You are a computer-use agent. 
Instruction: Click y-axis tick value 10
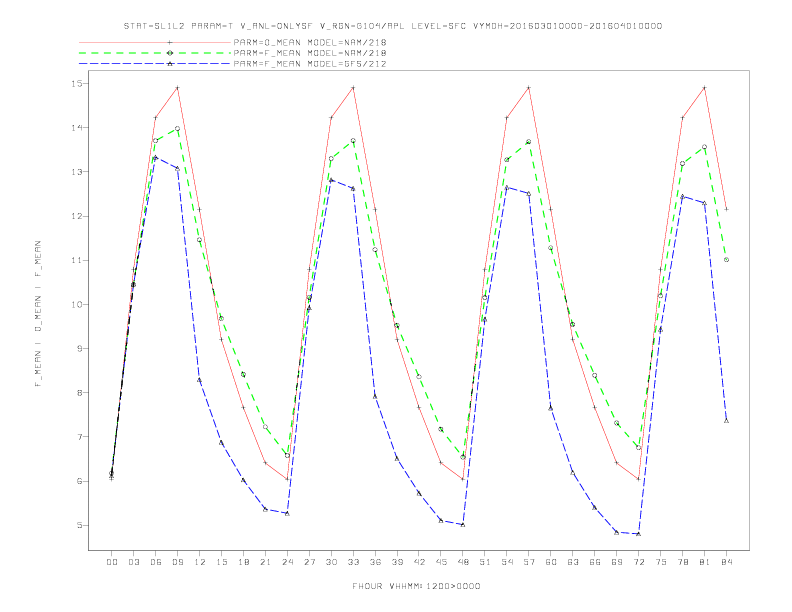[x=77, y=304]
